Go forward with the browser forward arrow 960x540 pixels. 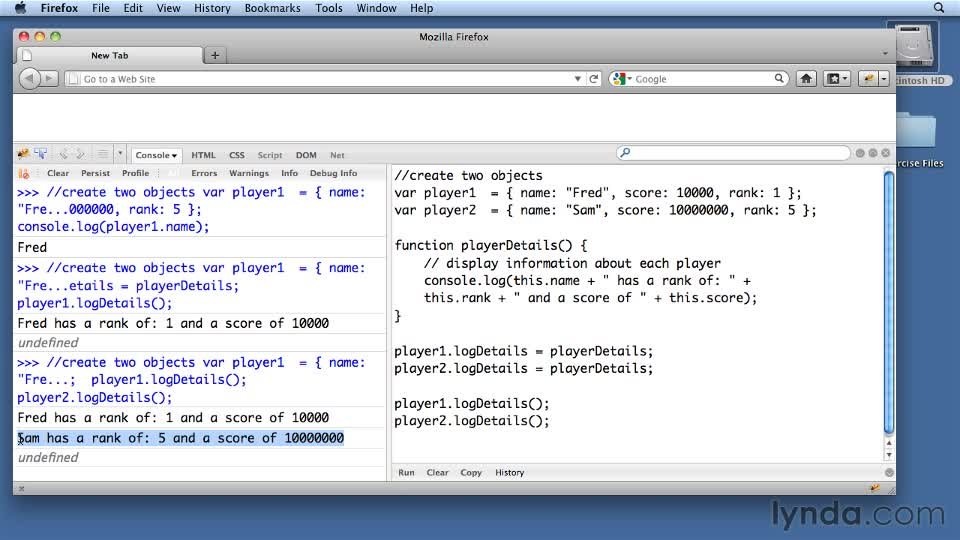click(x=49, y=78)
